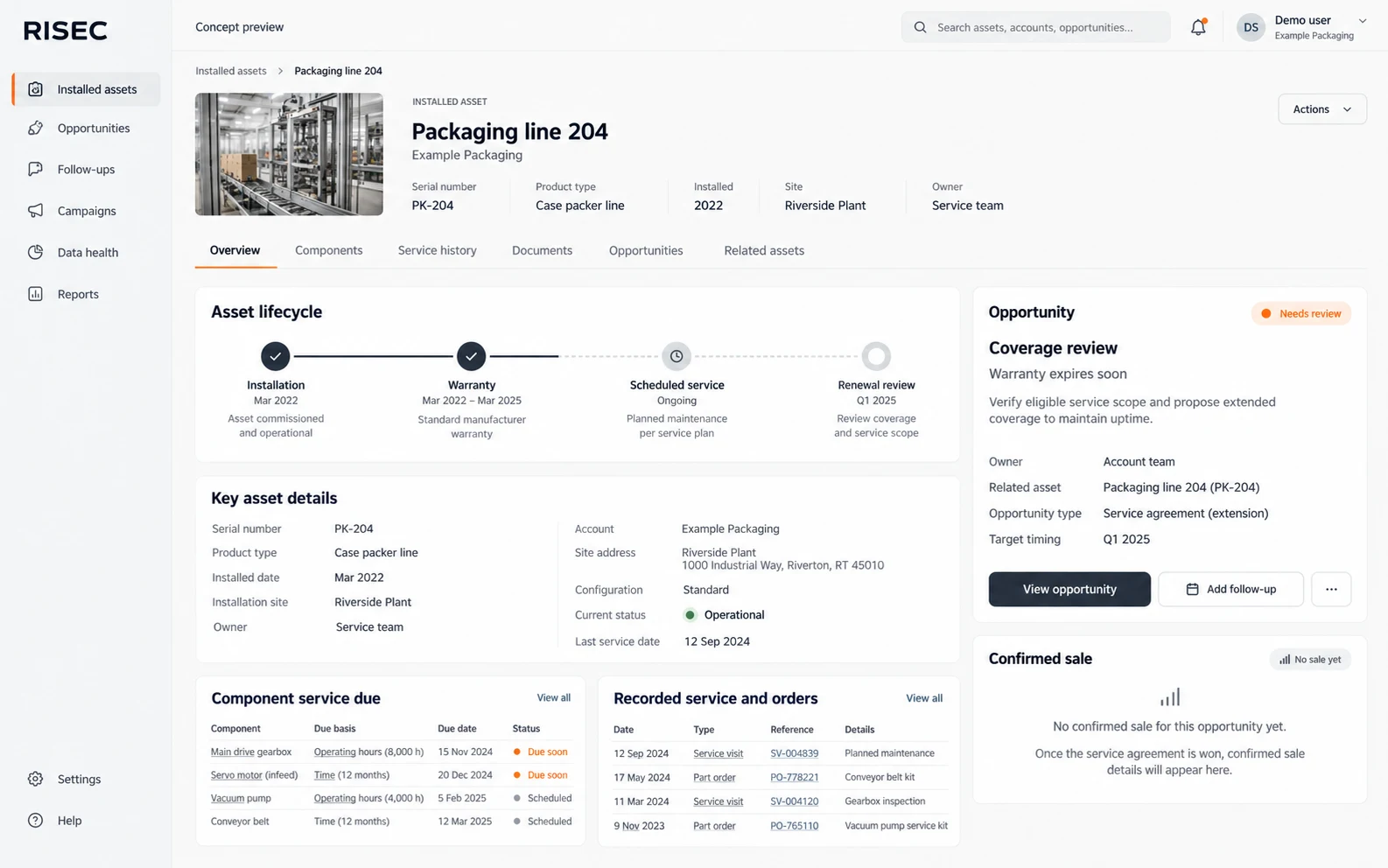Image resolution: width=1388 pixels, height=868 pixels.
Task: Click the View opportunity button
Action: tap(1069, 589)
